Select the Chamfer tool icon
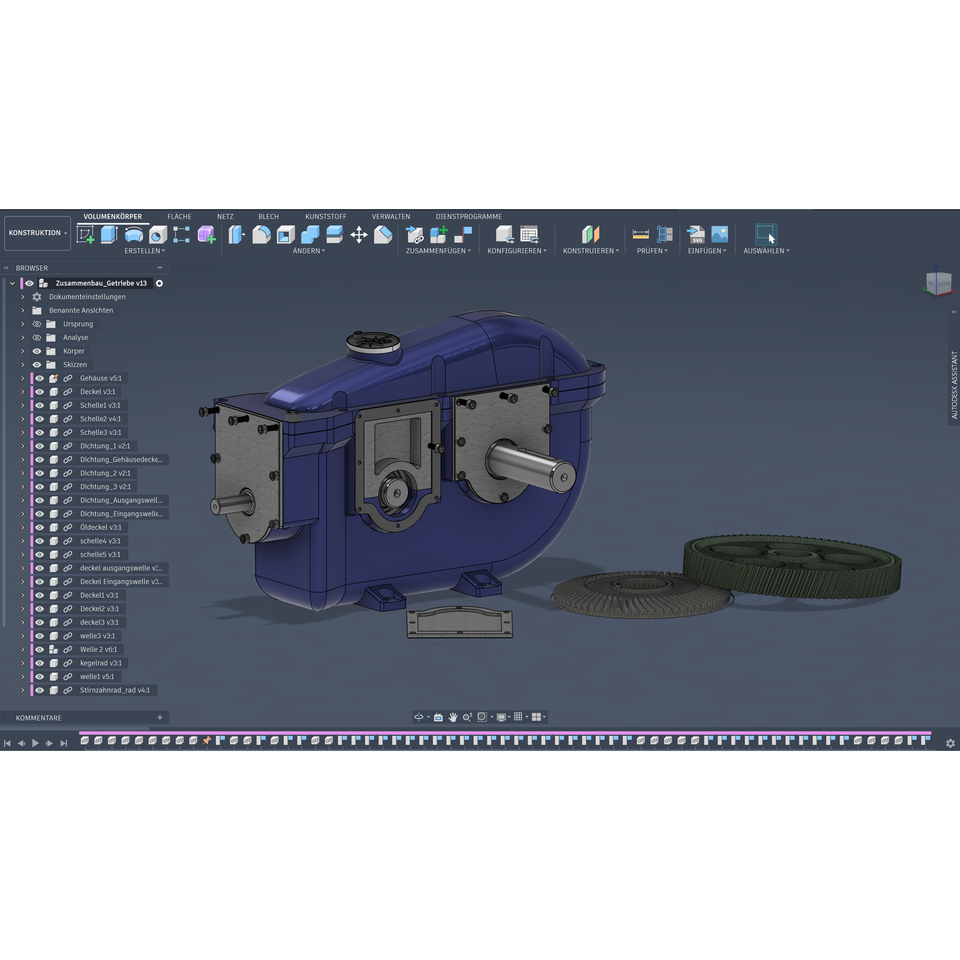 coord(383,234)
